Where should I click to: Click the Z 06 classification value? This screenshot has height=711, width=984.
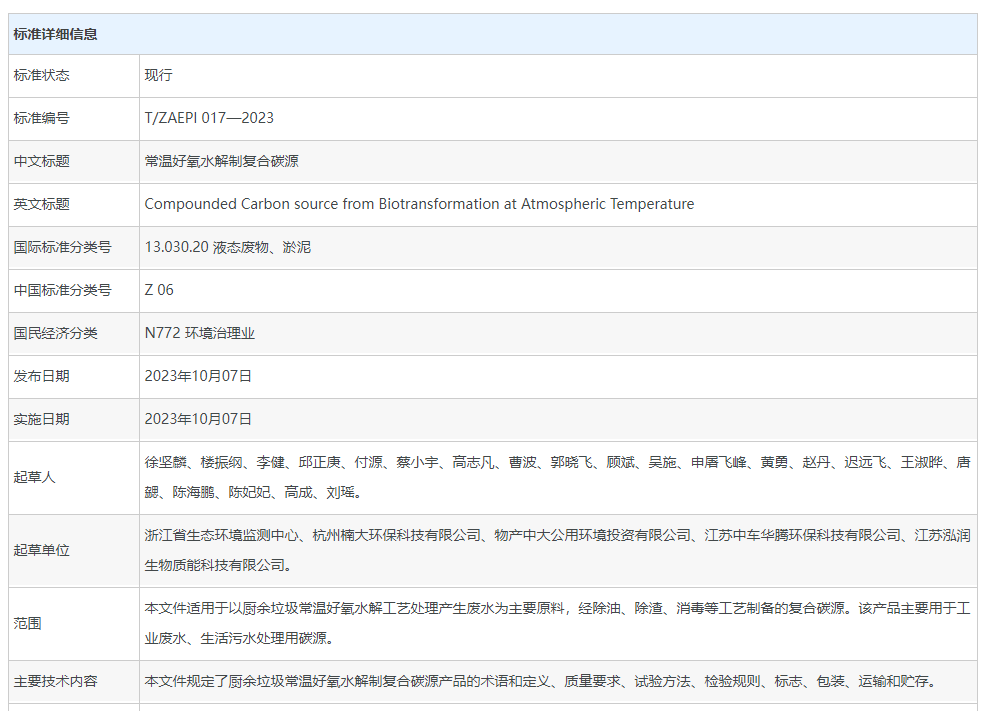click(x=159, y=290)
